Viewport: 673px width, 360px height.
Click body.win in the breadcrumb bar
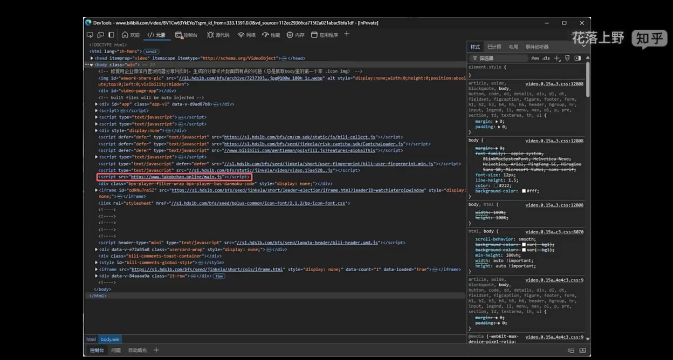110,339
